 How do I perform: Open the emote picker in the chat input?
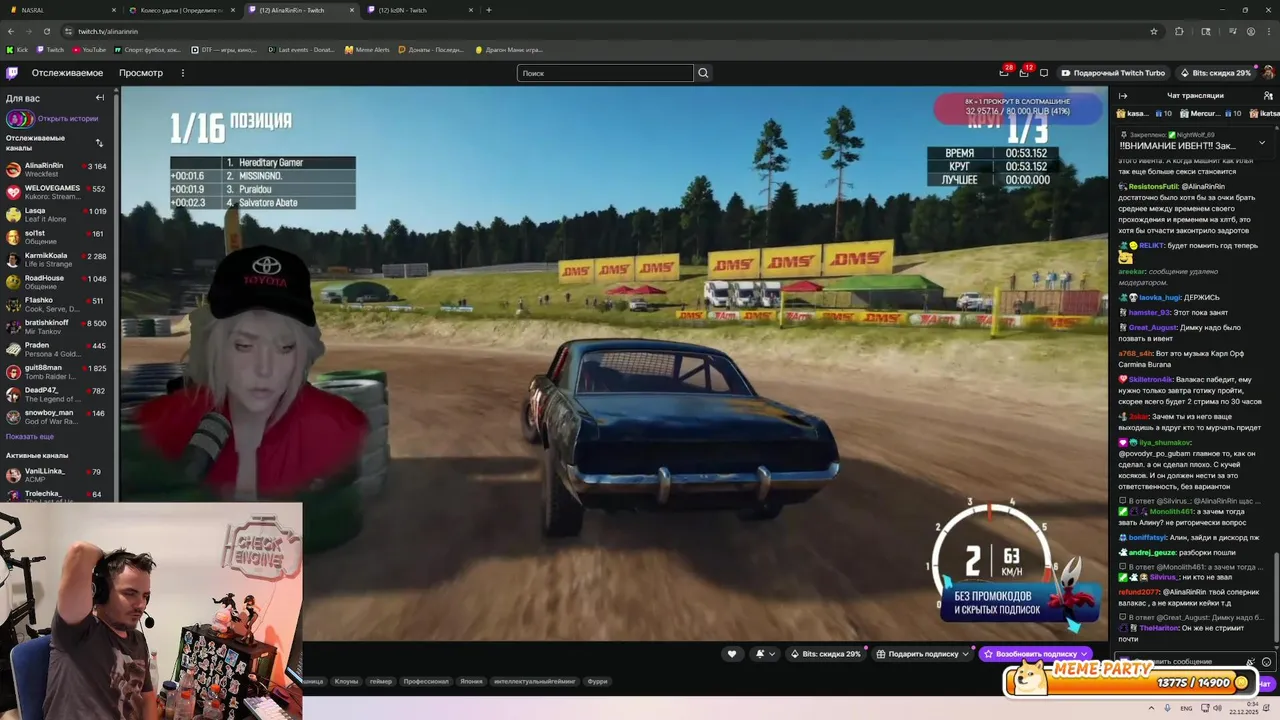point(1266,662)
